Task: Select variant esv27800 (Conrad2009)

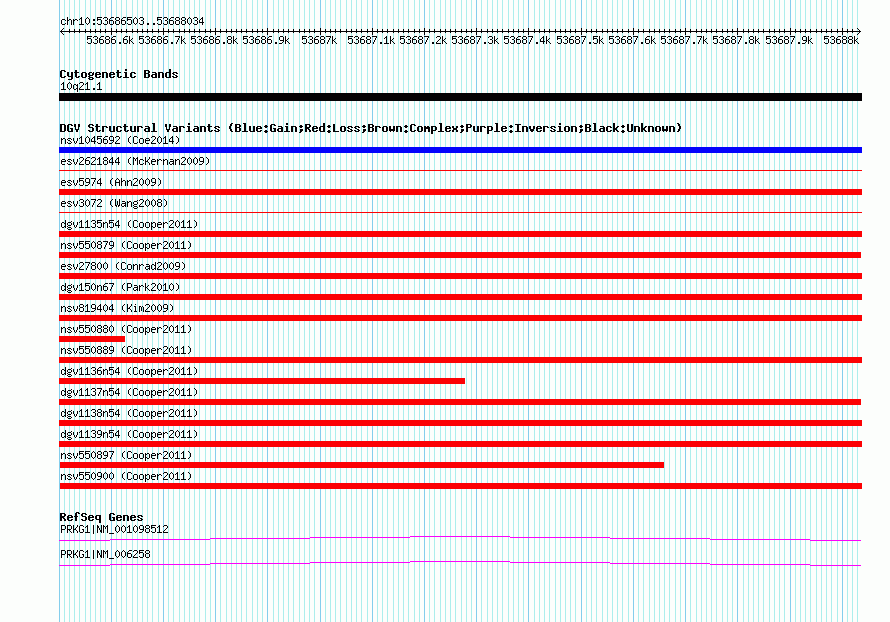Action: [123, 266]
